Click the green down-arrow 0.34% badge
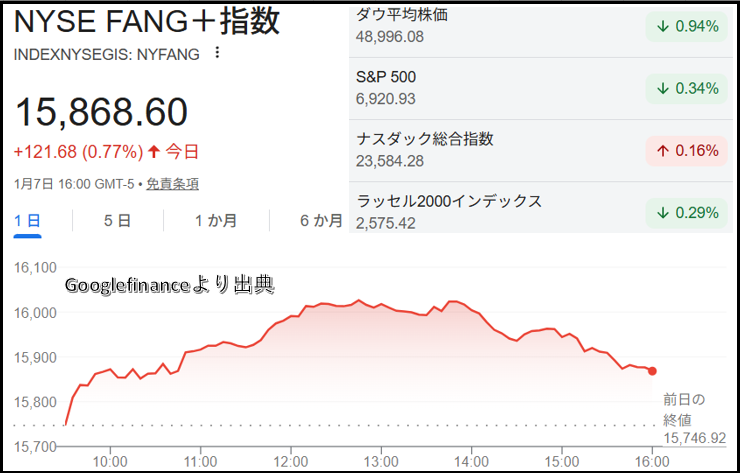 (687, 89)
